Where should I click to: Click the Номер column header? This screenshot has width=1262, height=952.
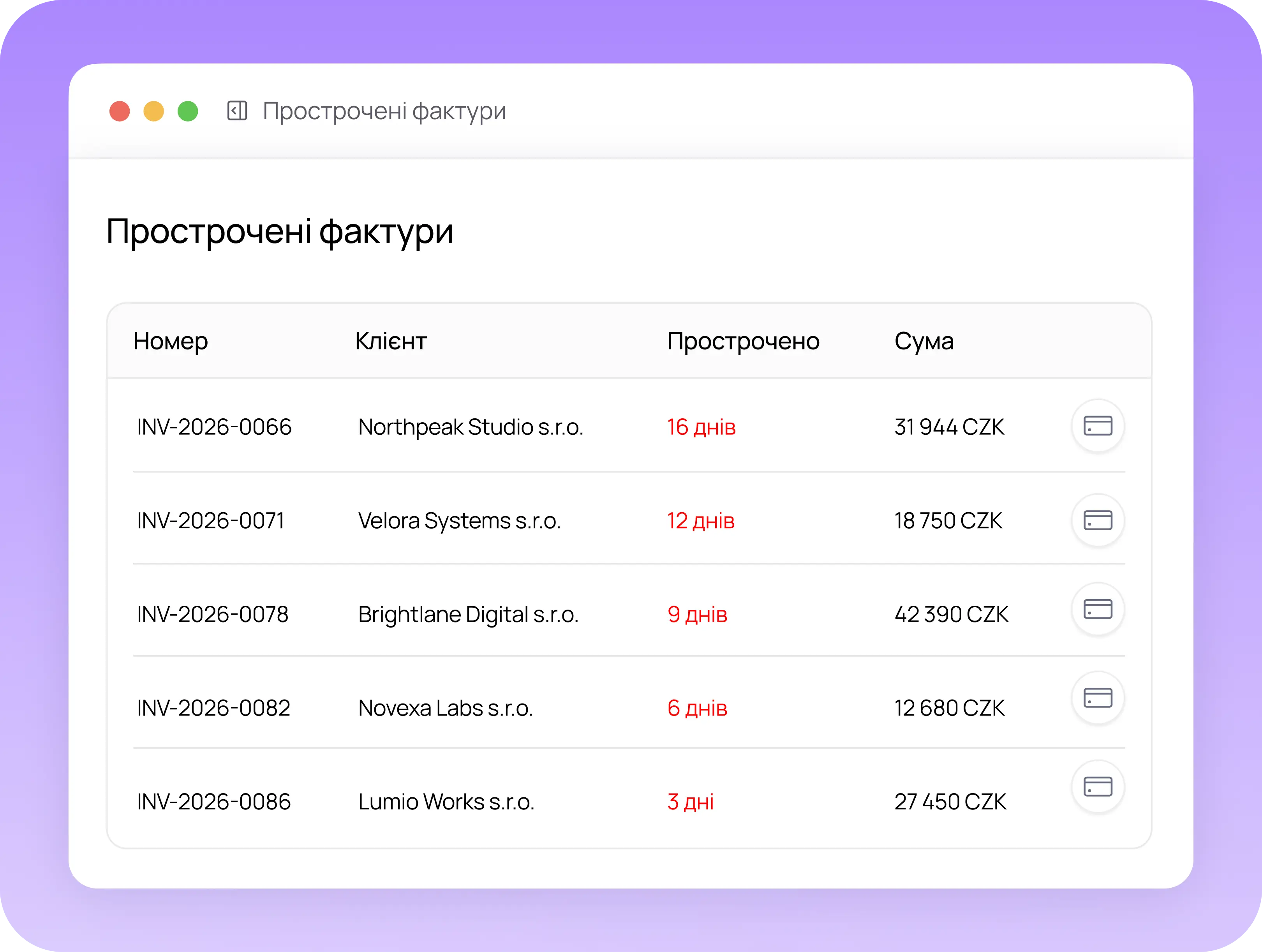pyautogui.click(x=171, y=342)
